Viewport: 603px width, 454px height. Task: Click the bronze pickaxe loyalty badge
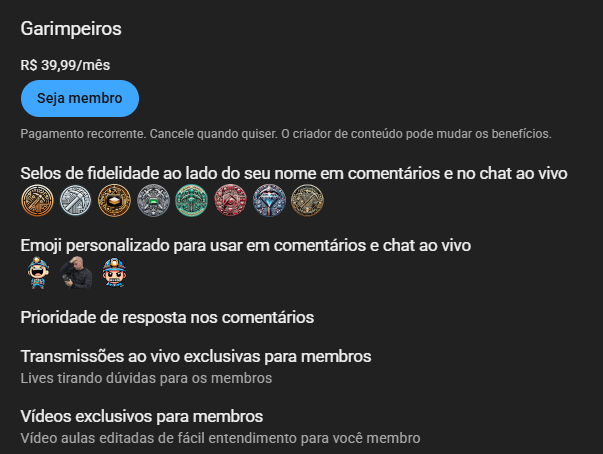tap(37, 200)
